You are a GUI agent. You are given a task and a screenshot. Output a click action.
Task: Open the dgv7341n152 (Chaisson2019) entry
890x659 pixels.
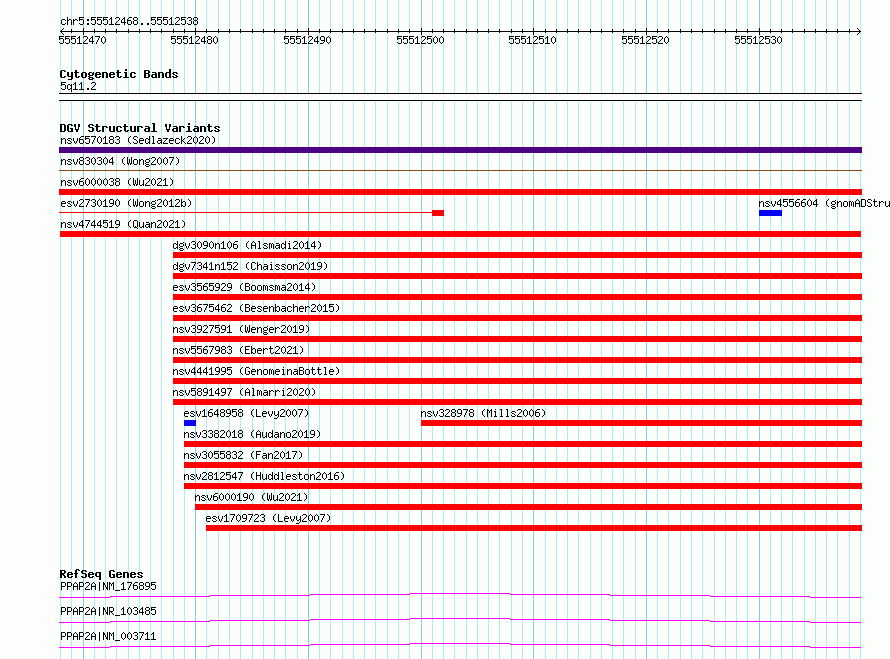250,266
